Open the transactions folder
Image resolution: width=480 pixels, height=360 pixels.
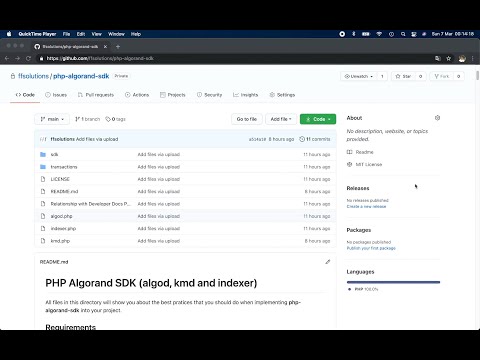(64, 167)
